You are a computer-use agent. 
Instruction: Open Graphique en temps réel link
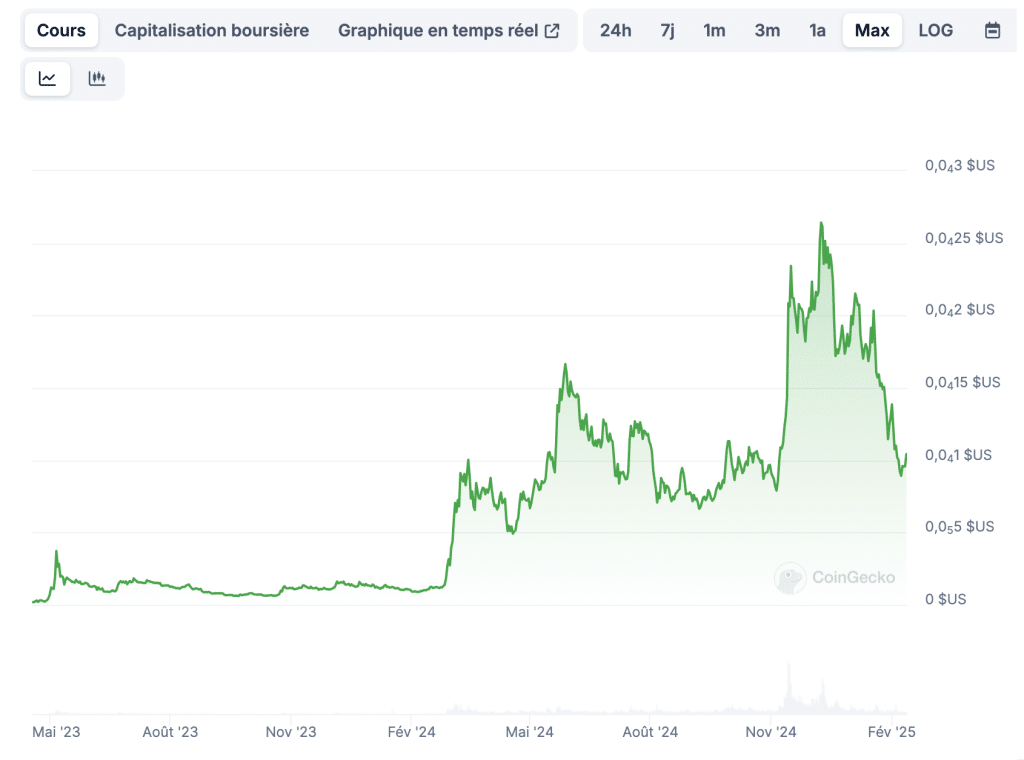pos(449,31)
